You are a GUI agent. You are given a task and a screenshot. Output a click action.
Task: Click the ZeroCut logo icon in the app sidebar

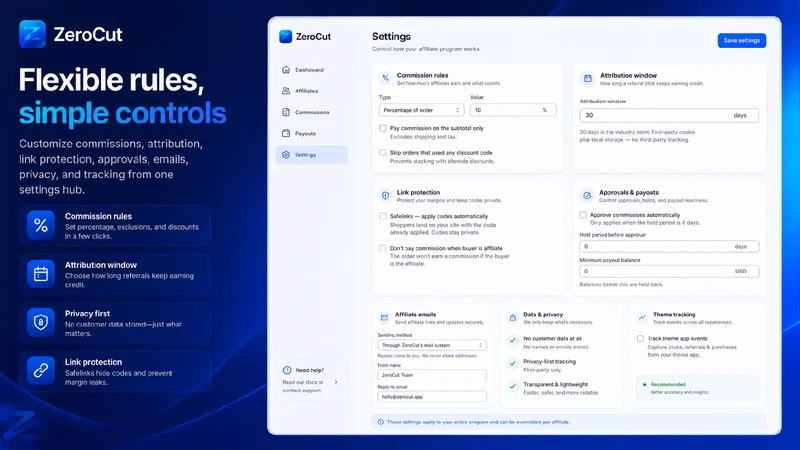pyautogui.click(x=286, y=36)
